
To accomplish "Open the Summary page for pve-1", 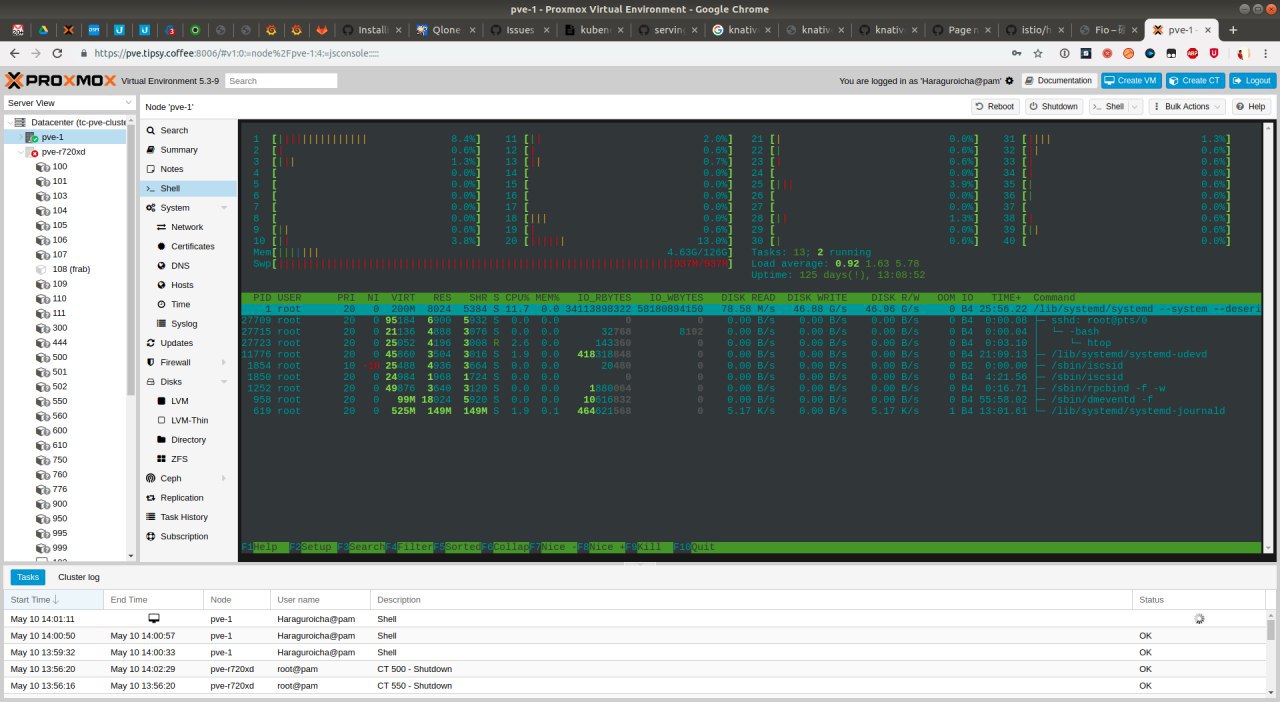I will (178, 149).
